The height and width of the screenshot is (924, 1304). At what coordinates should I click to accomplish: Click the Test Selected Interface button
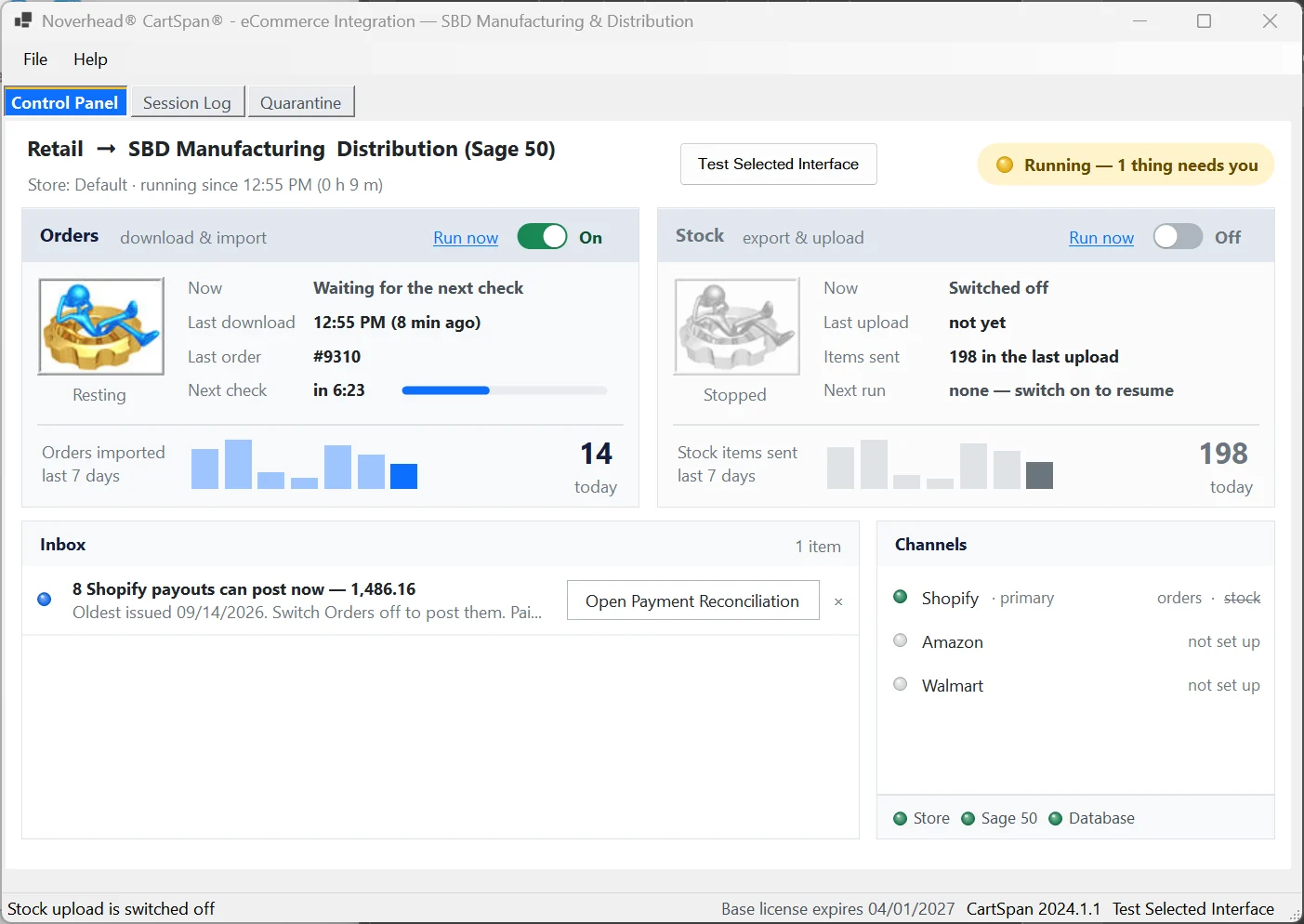click(x=778, y=164)
